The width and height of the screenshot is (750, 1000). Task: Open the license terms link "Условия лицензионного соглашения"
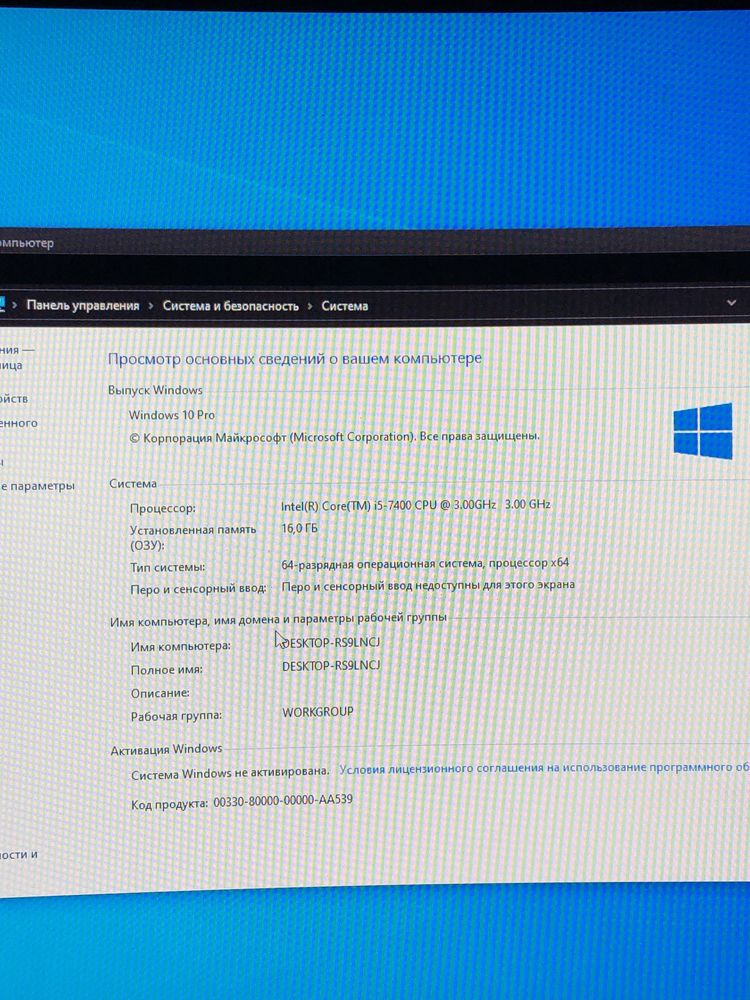coord(544,768)
